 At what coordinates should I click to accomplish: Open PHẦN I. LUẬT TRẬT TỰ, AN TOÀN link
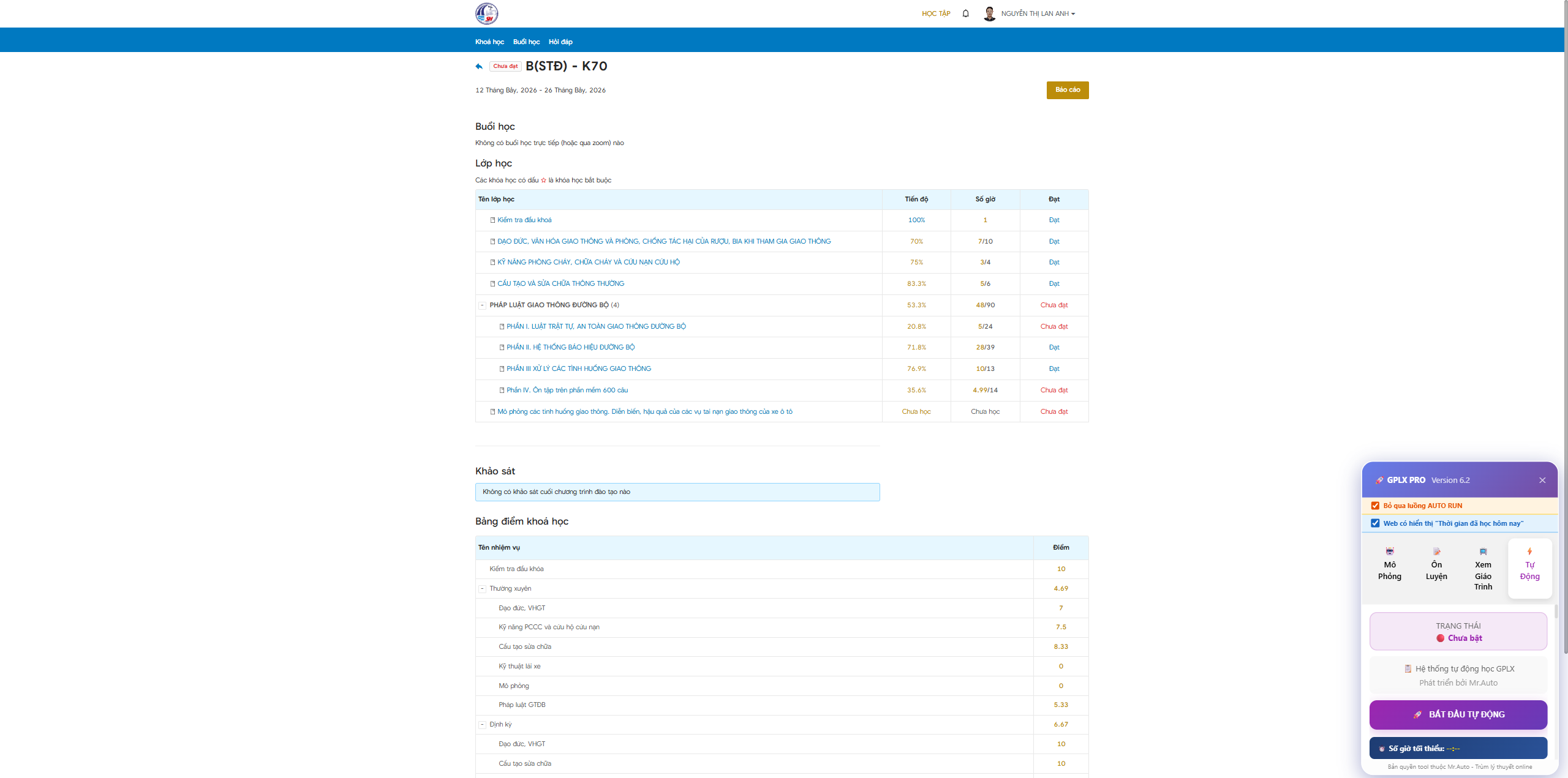tap(596, 326)
